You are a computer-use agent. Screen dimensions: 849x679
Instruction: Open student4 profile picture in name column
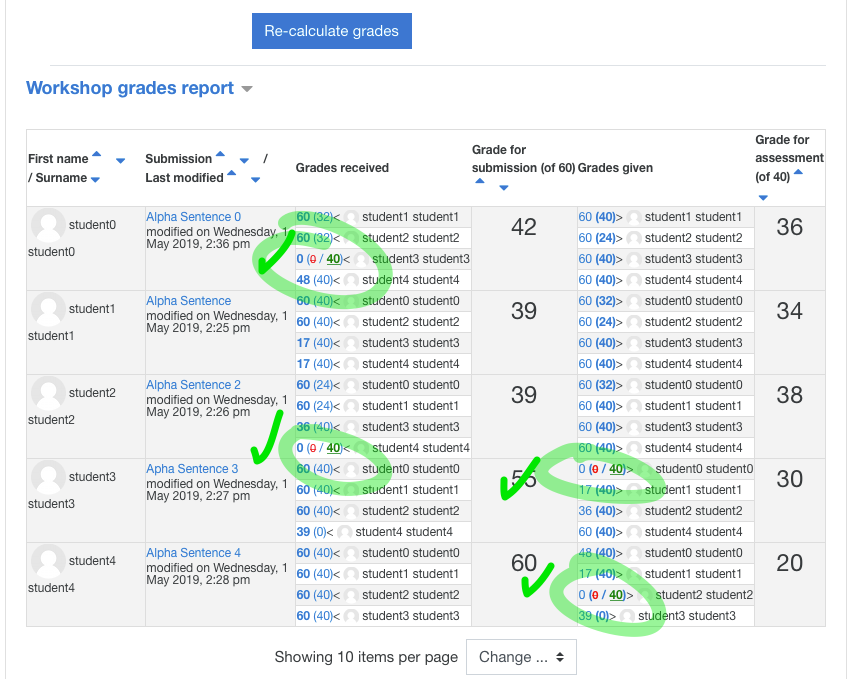48,560
